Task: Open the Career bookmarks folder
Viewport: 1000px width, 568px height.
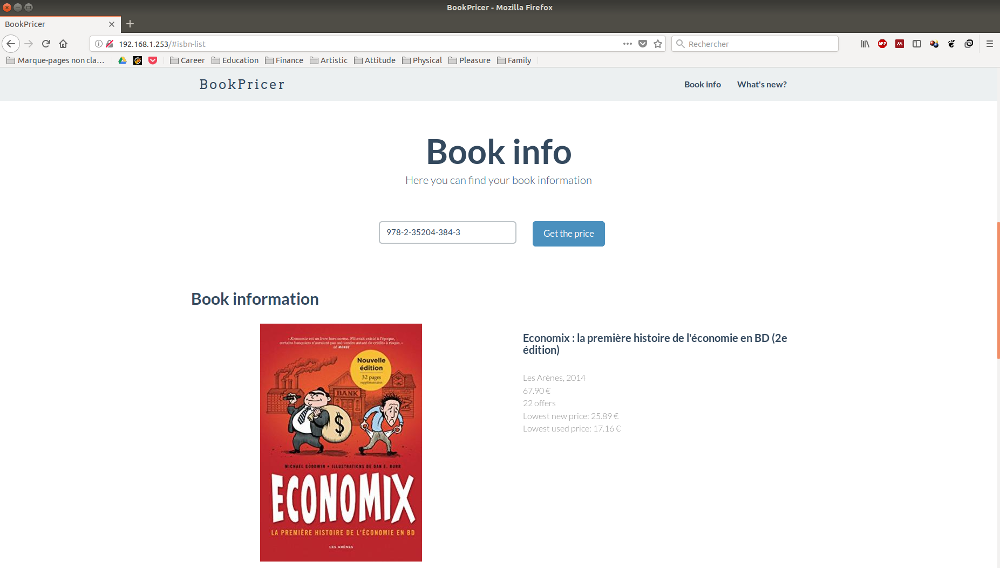Action: tap(188, 61)
